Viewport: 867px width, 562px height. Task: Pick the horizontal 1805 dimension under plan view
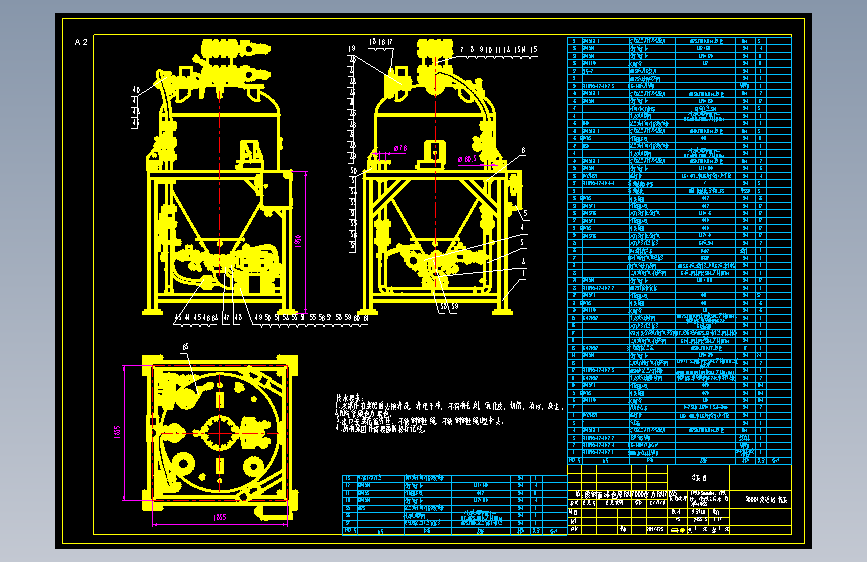pos(220,517)
